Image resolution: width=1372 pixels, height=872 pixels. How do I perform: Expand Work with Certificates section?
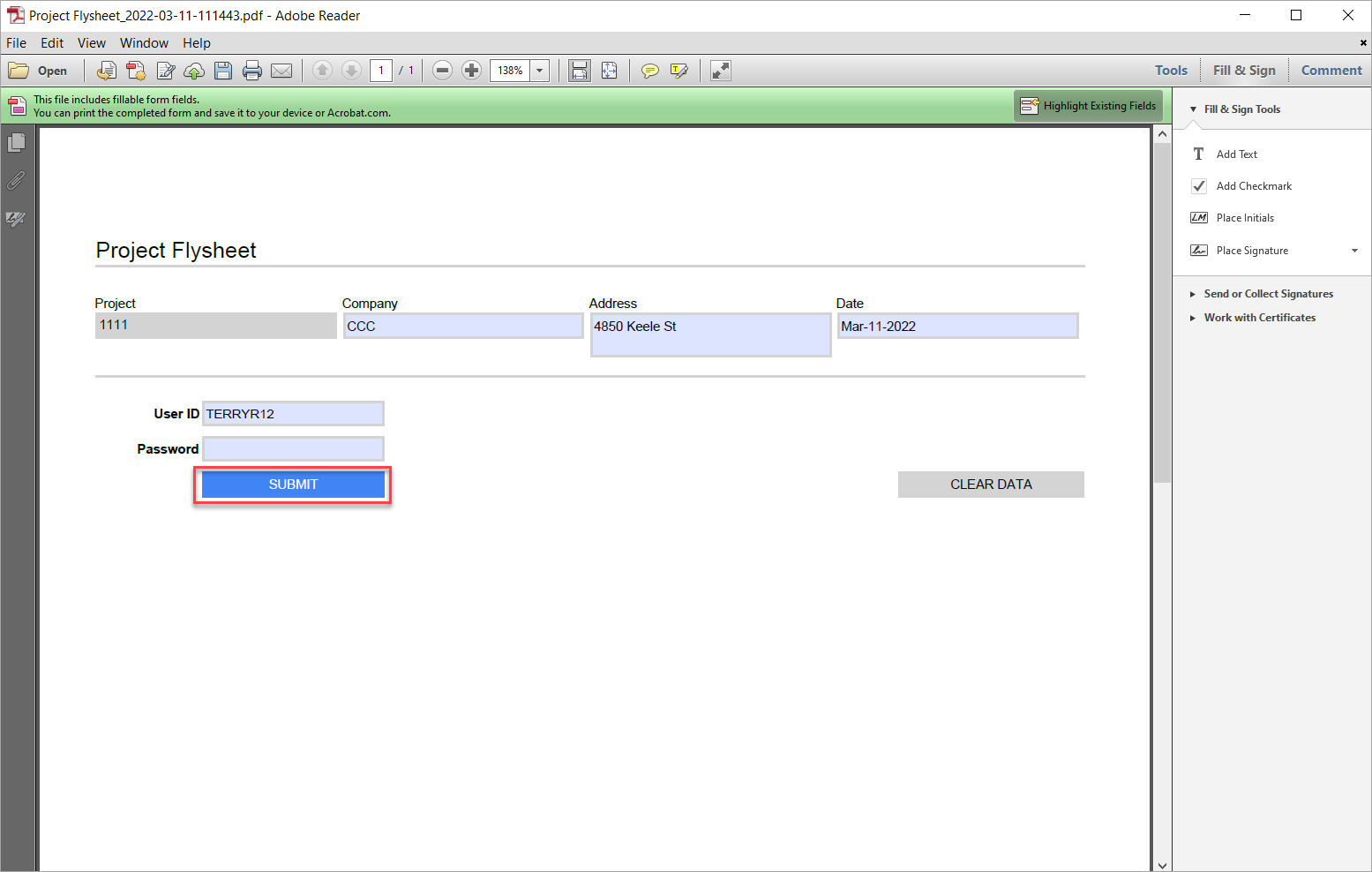coord(1259,318)
